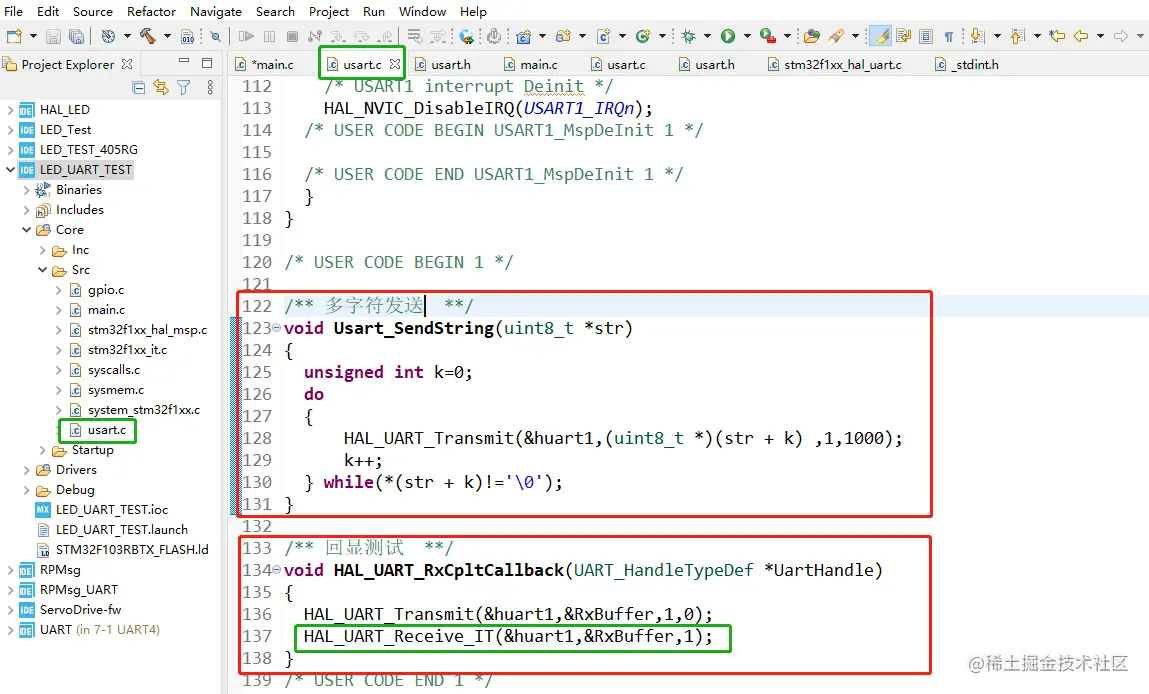Open the Project menu

(x=328, y=12)
